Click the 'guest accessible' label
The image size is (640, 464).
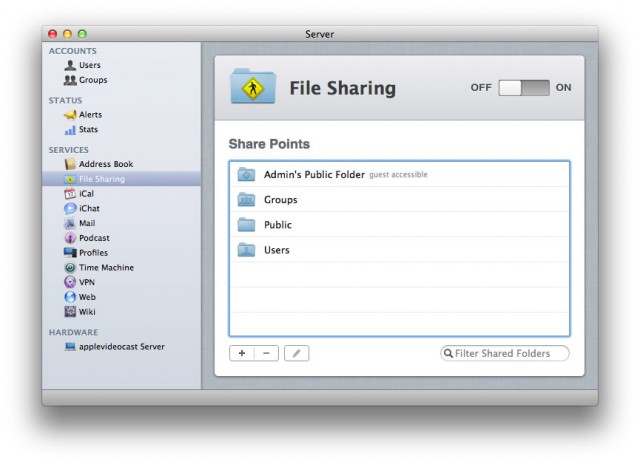[x=398, y=175]
